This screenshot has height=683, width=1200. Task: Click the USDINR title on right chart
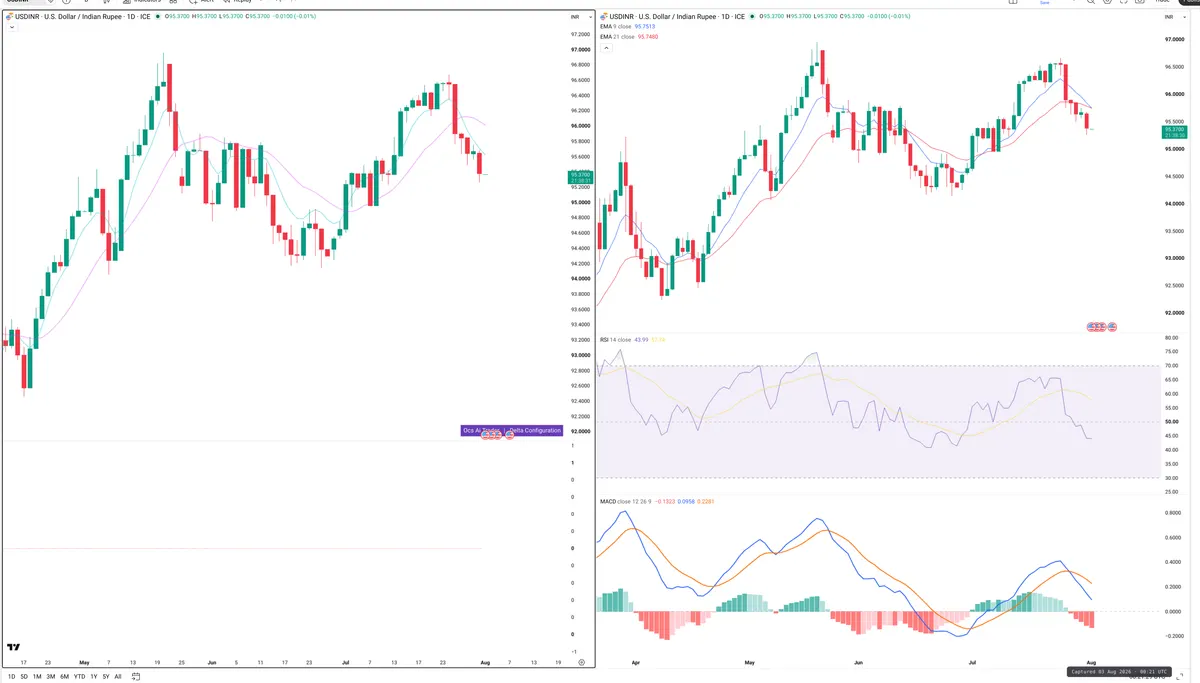677,16
